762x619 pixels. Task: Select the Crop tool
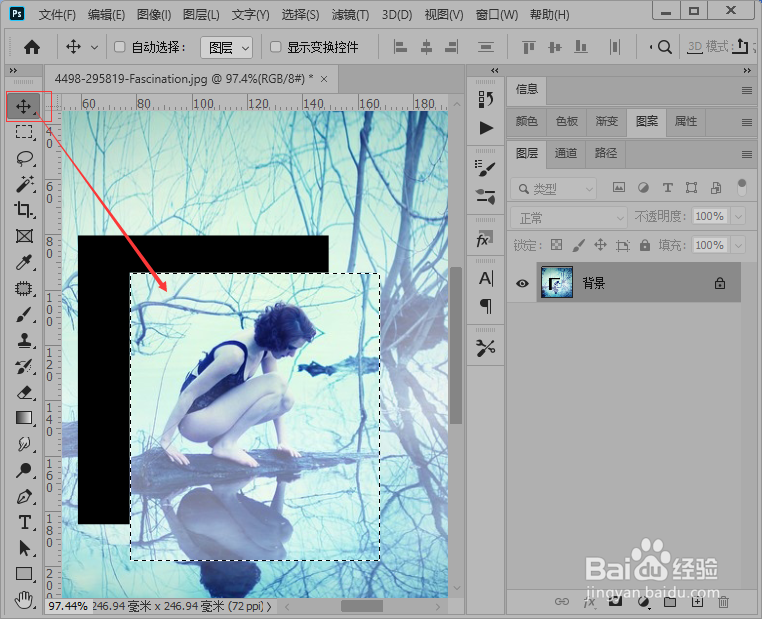[x=24, y=210]
